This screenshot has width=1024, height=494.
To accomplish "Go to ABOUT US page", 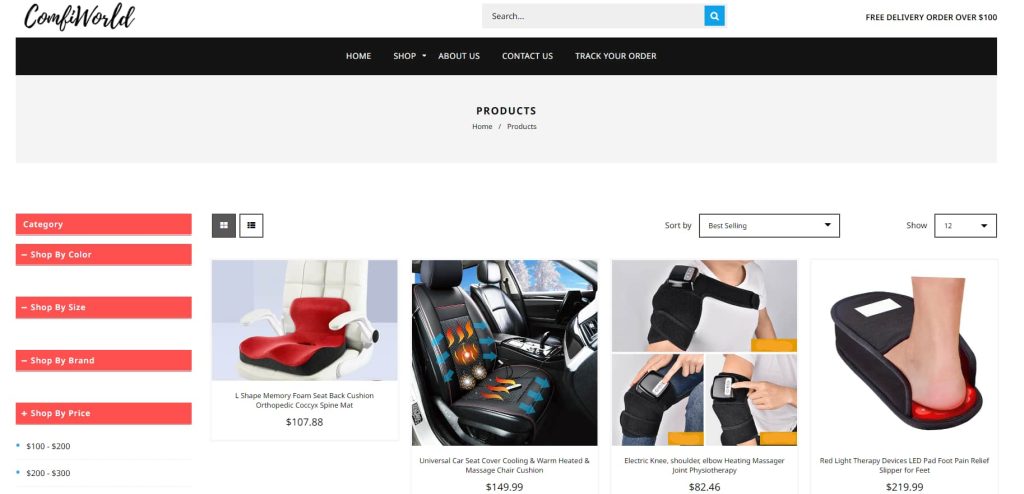I will [459, 56].
